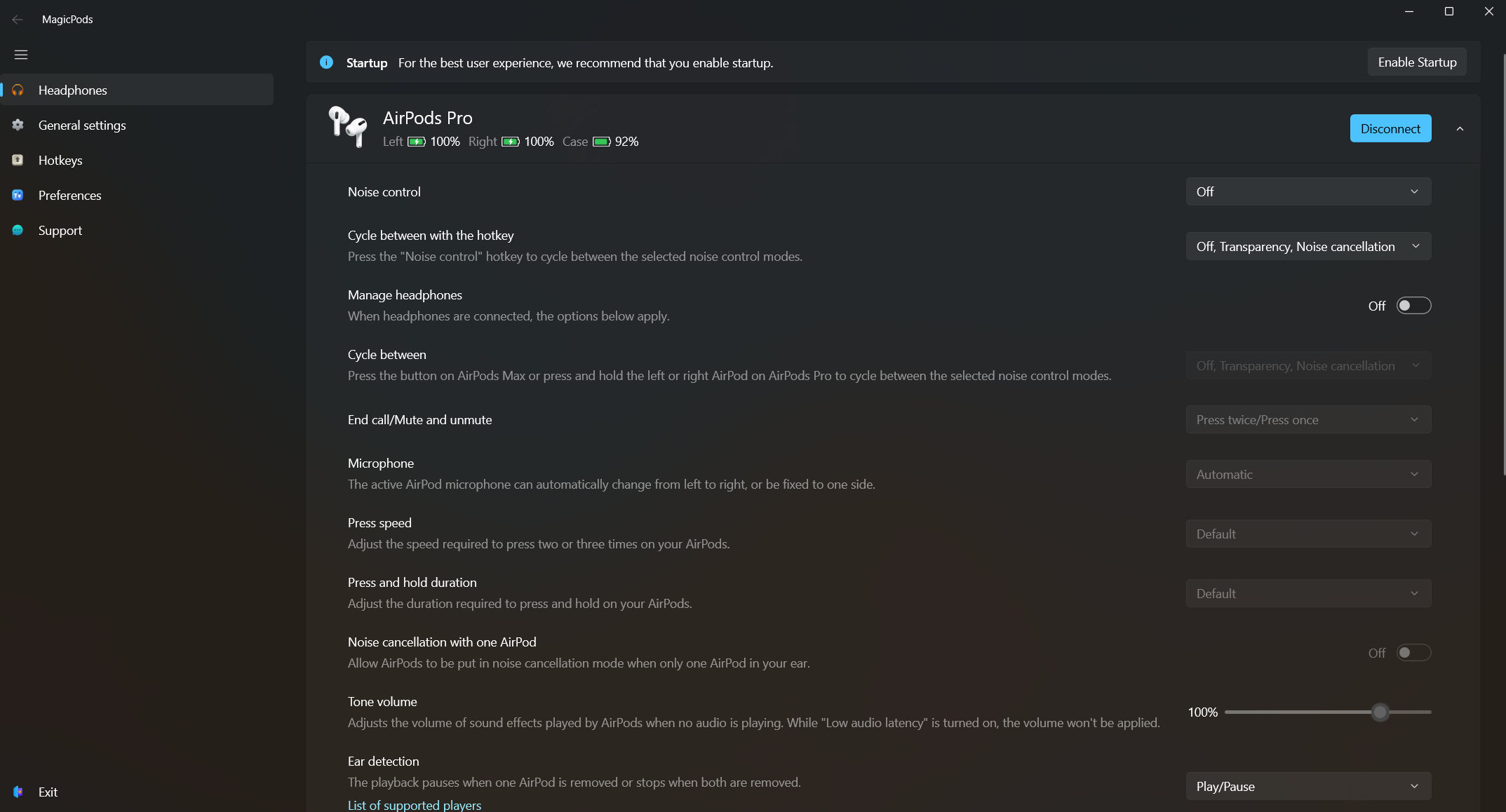Click the Hotkeys sidebar icon

pyautogui.click(x=18, y=161)
